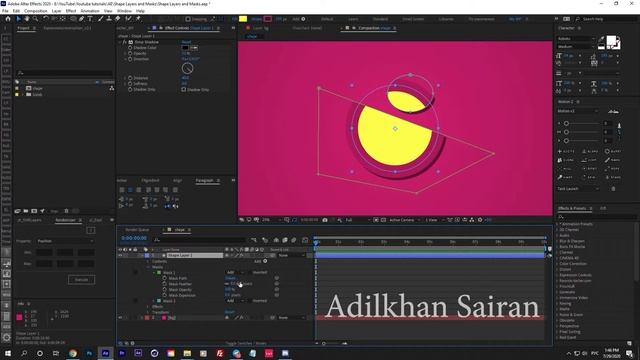Open taskbar search
Image resolution: width=640 pixels, height=360 pixels.
point(24,353)
